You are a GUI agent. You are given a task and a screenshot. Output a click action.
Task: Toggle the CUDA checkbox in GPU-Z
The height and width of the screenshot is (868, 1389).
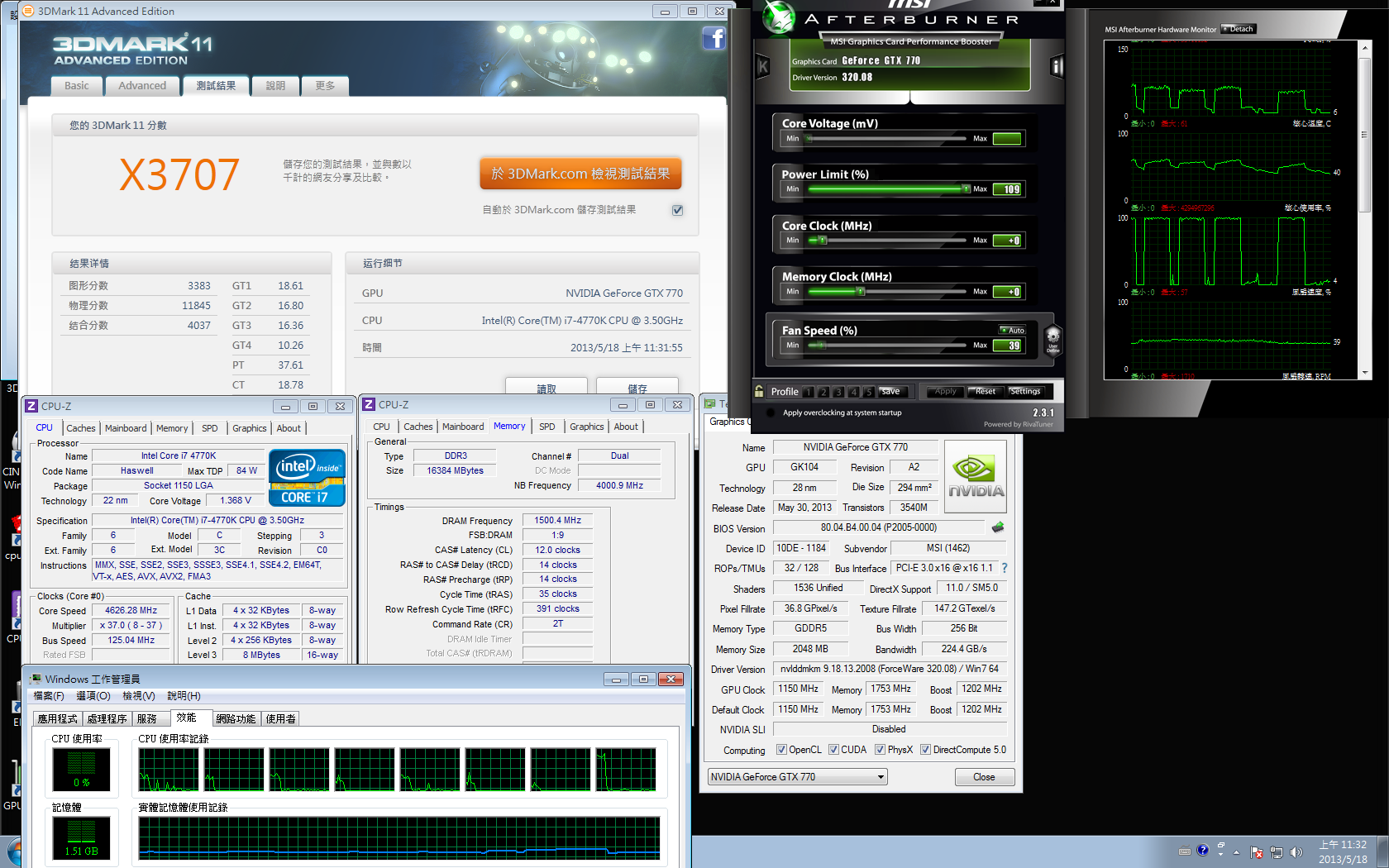[833, 750]
